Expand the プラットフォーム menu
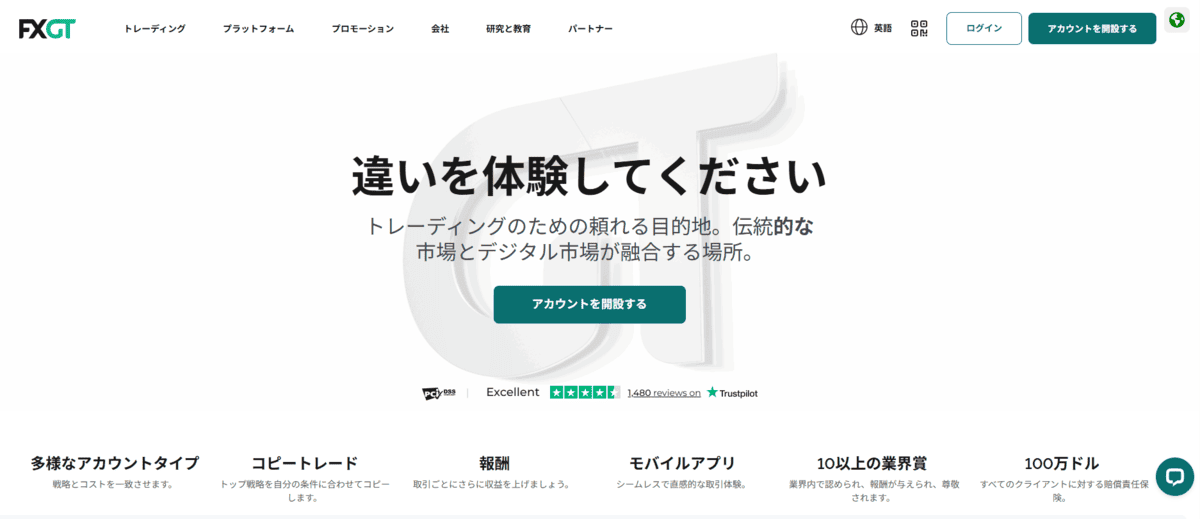The height and width of the screenshot is (519, 1200). [258, 29]
